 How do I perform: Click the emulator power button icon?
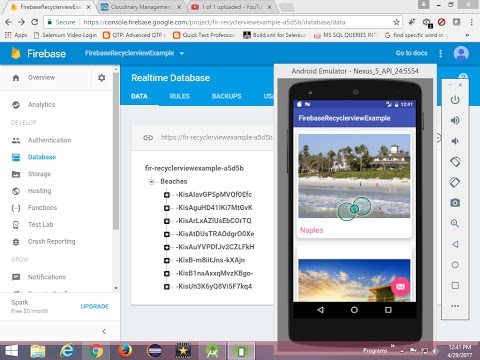[455, 100]
